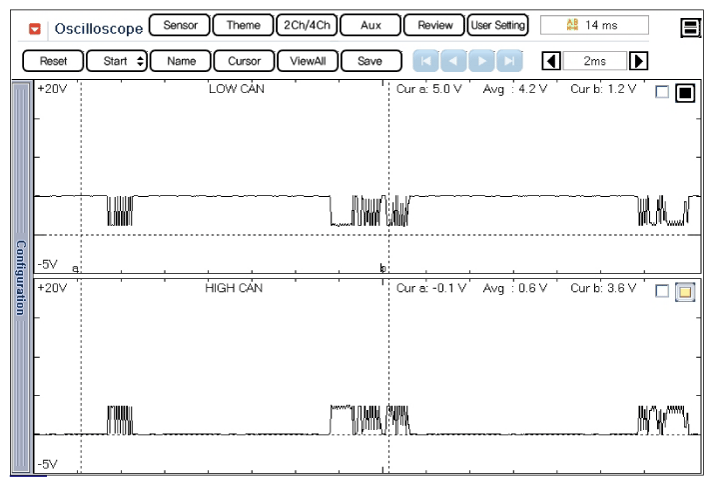
Task: Increase time base with right arrow
Action: tap(639, 61)
